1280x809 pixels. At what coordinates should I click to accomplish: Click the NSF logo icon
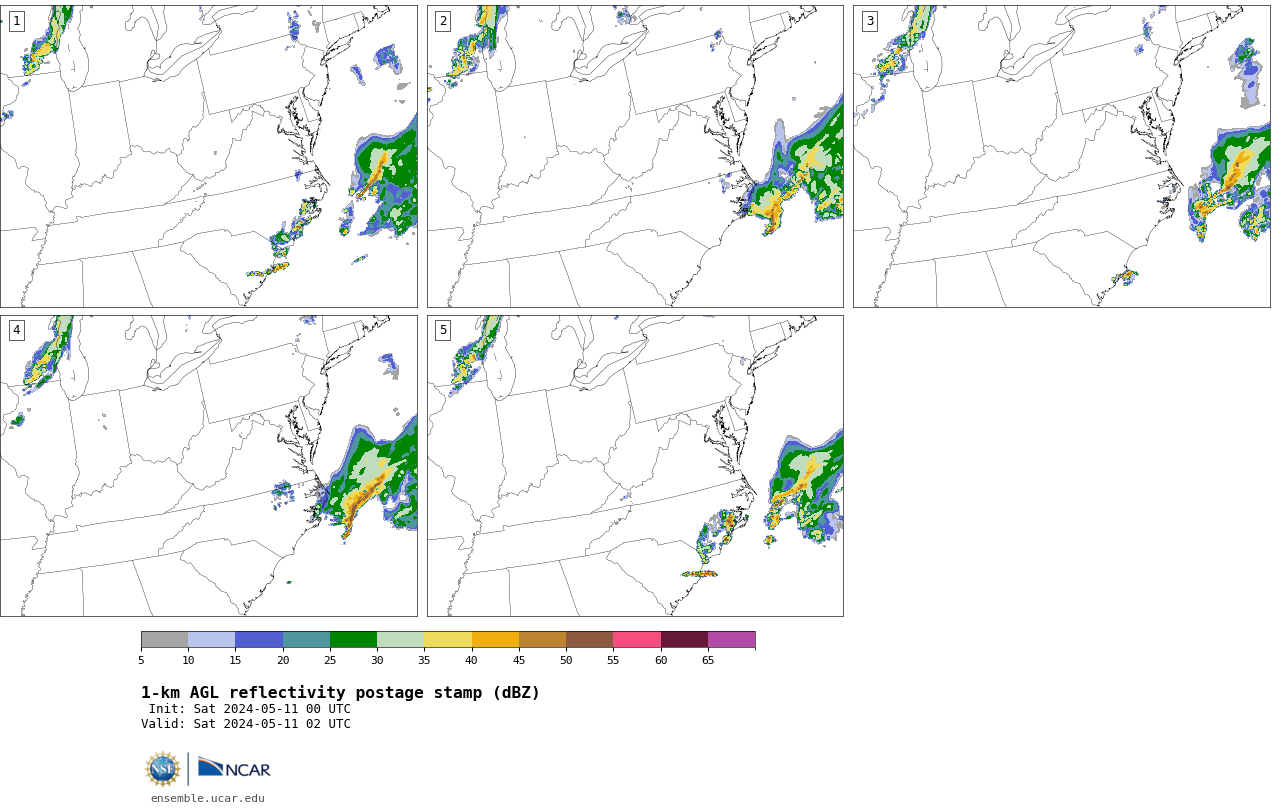tap(163, 769)
